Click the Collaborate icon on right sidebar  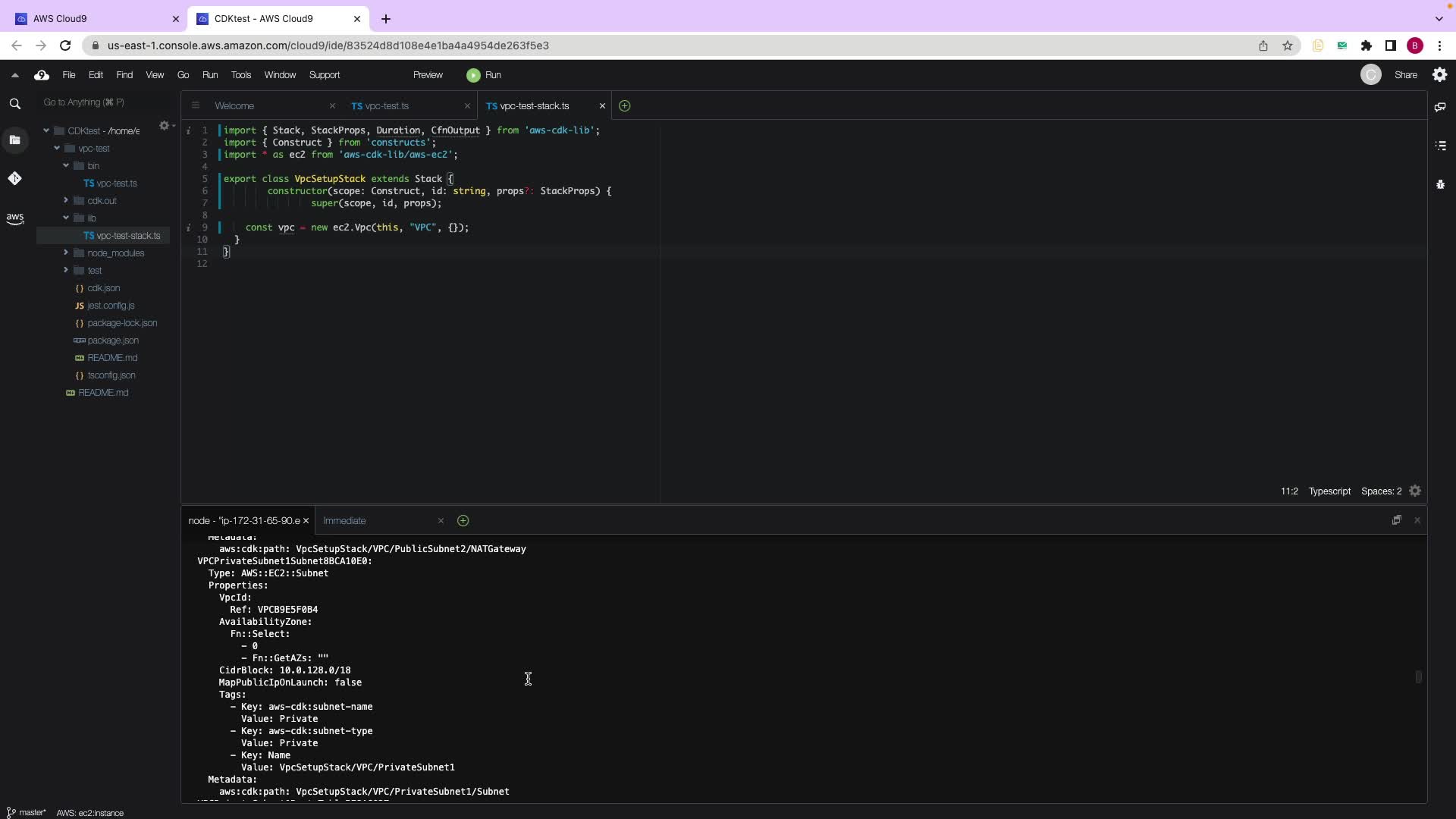point(1440,107)
